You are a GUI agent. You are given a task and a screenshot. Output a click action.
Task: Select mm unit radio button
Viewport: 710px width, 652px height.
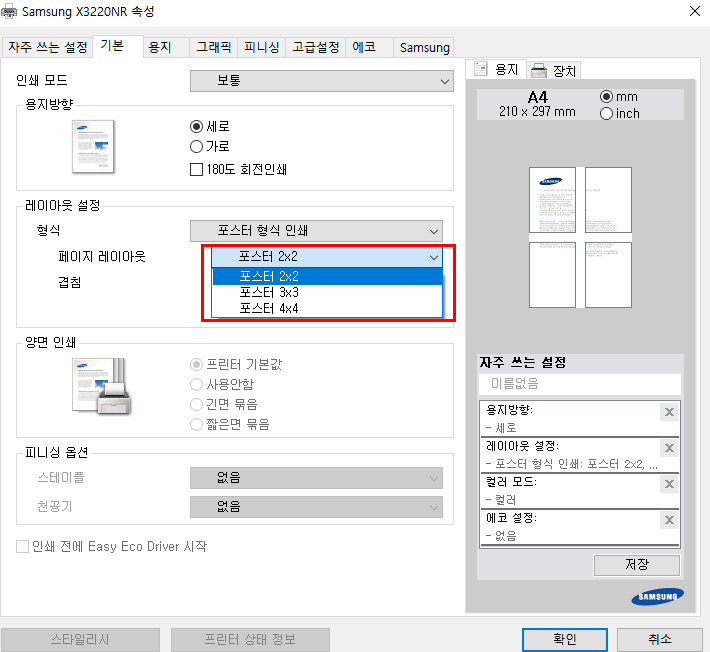click(606, 97)
